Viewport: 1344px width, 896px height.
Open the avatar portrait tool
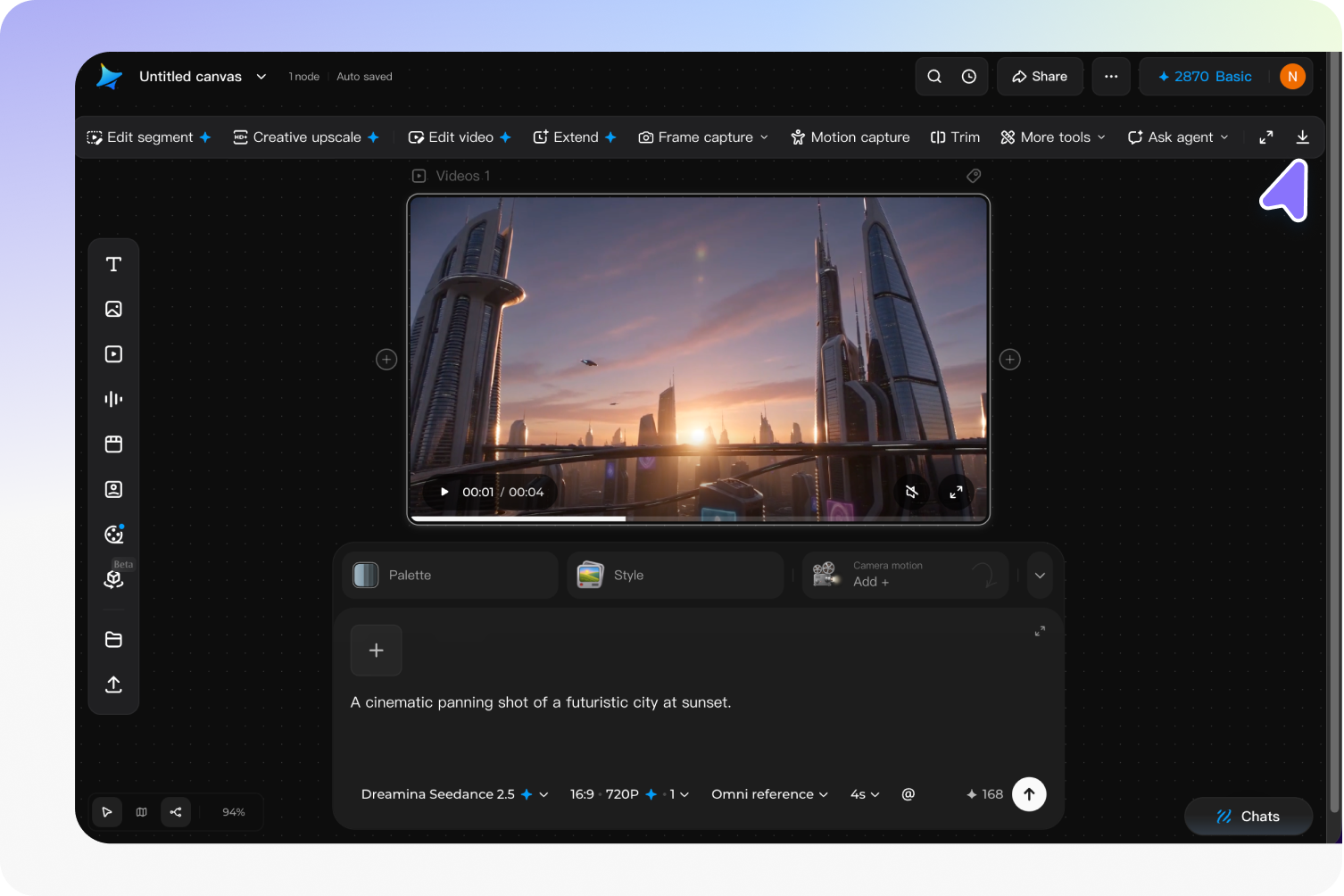pos(113,489)
